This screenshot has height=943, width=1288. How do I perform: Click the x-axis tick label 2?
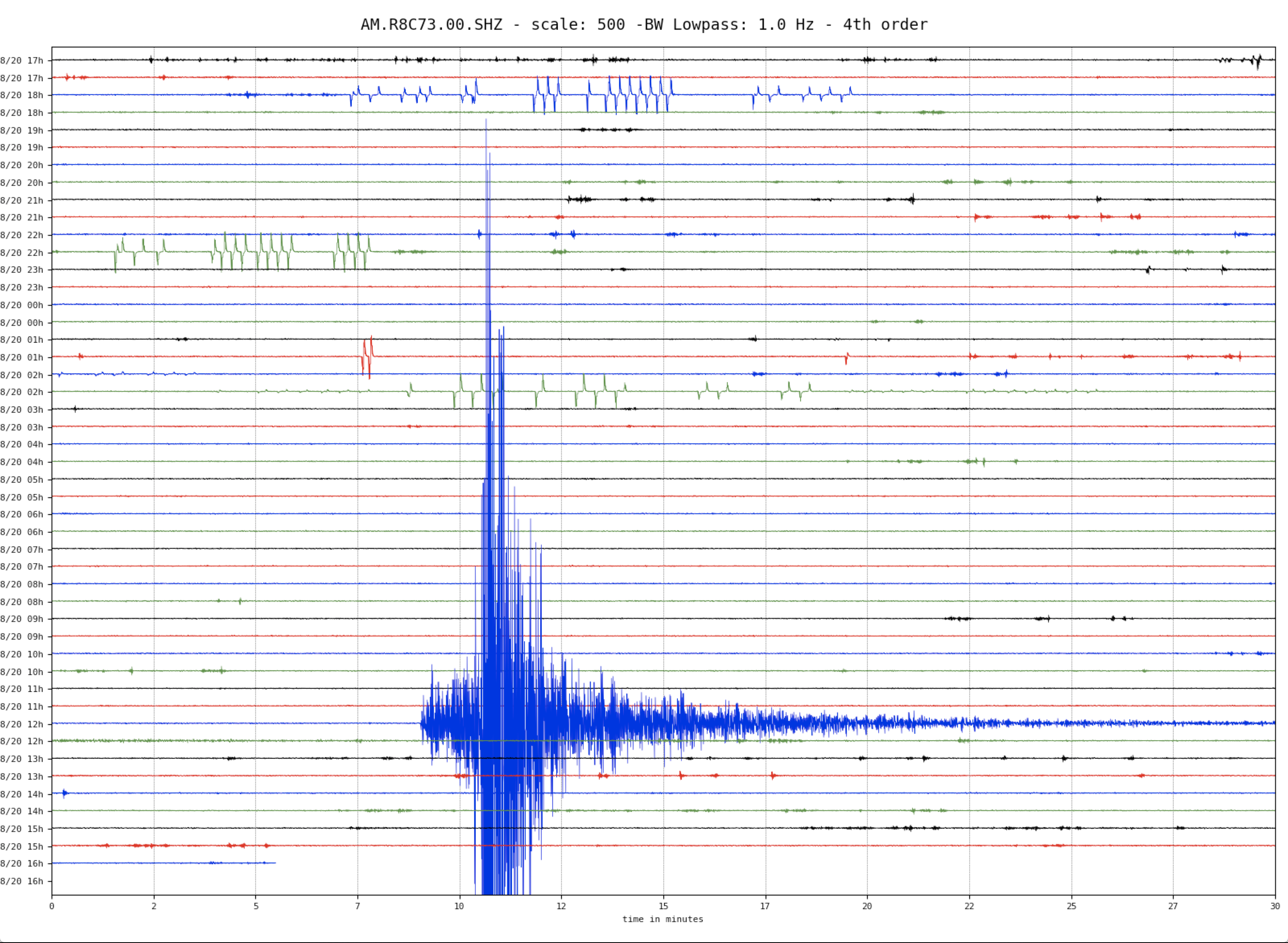pos(154,906)
